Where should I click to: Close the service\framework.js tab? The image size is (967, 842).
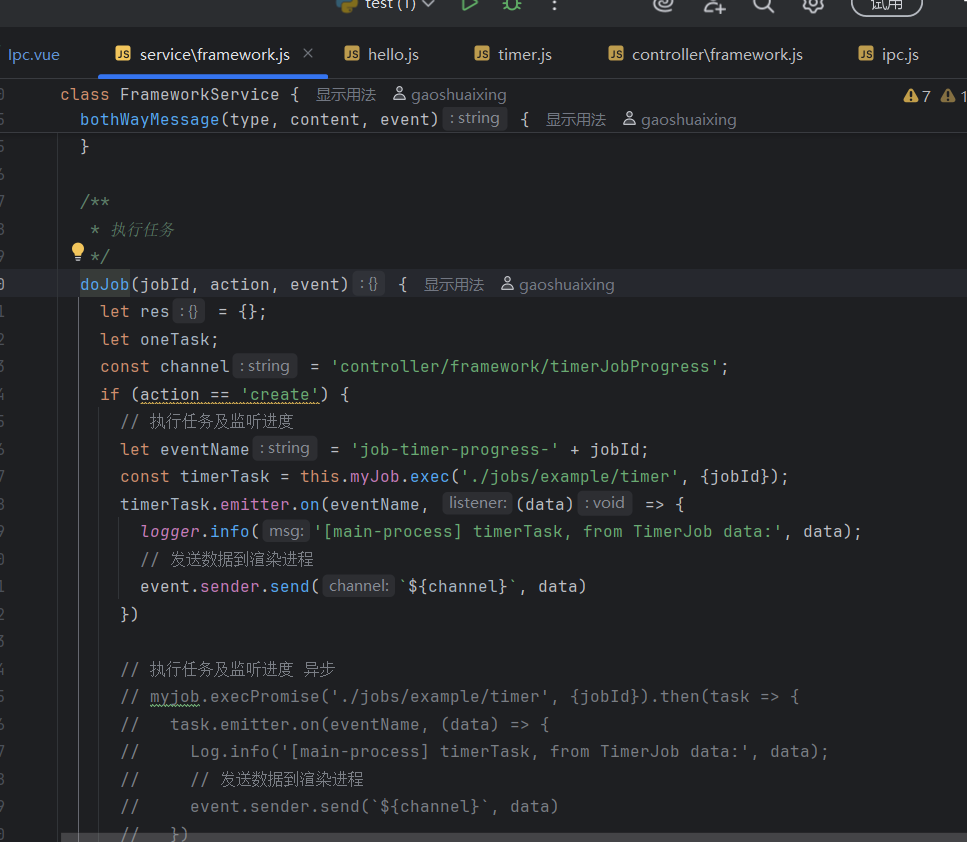(x=308, y=54)
